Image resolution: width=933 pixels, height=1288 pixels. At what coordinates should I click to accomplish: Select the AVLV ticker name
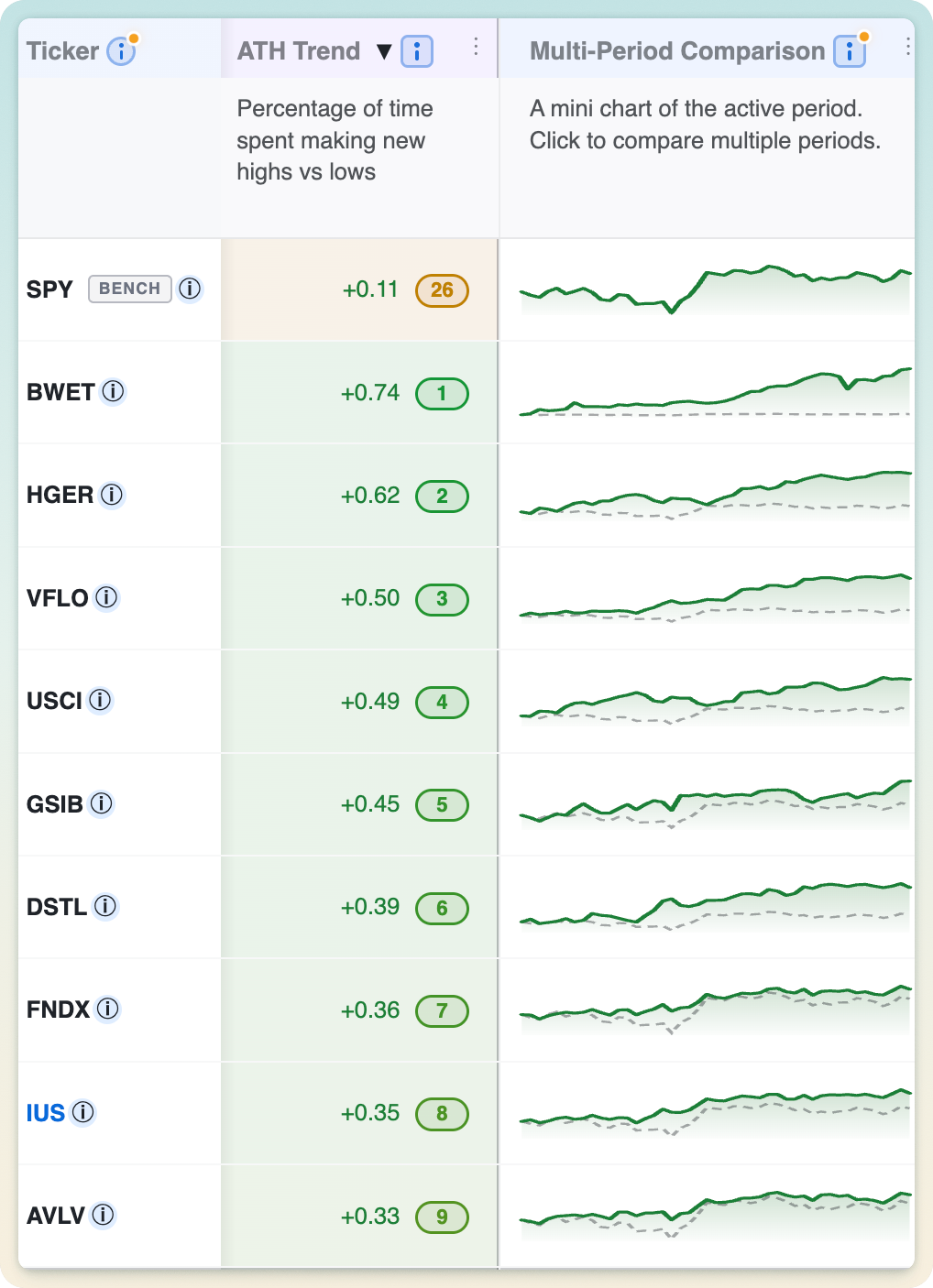point(56,1216)
